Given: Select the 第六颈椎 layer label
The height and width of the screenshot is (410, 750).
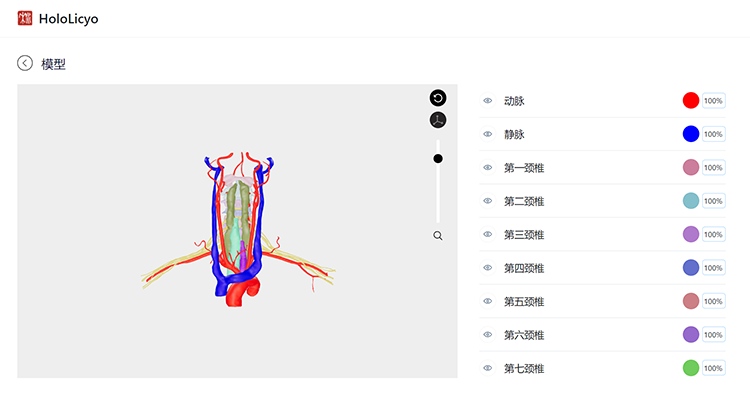Looking at the screenshot, I should (x=524, y=335).
